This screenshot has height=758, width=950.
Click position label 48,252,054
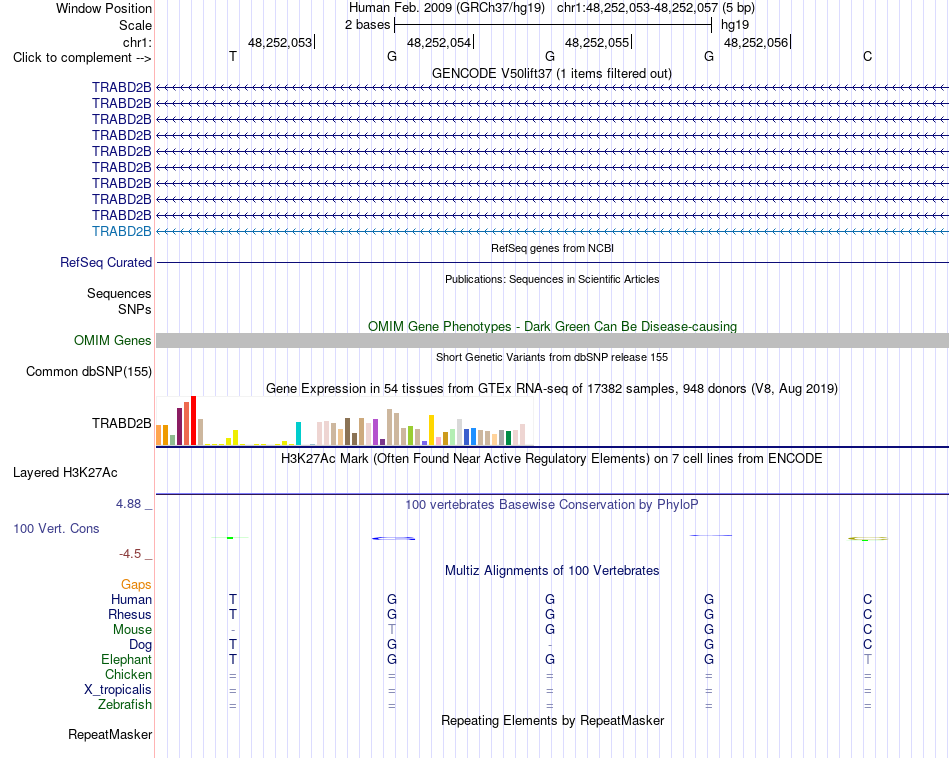(x=439, y=42)
